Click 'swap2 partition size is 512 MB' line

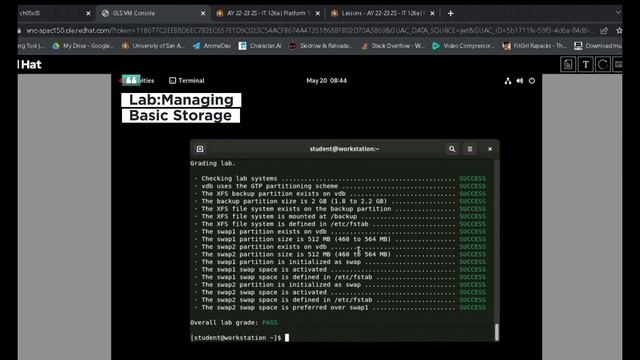pos(296,255)
